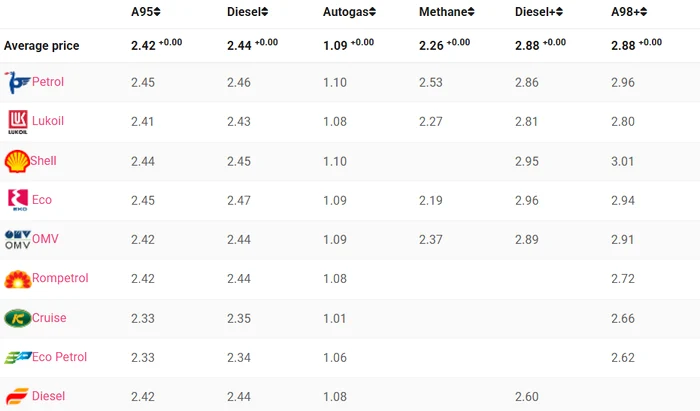Sort table by Autogas column
This screenshot has width=700, height=411.
click(350, 12)
